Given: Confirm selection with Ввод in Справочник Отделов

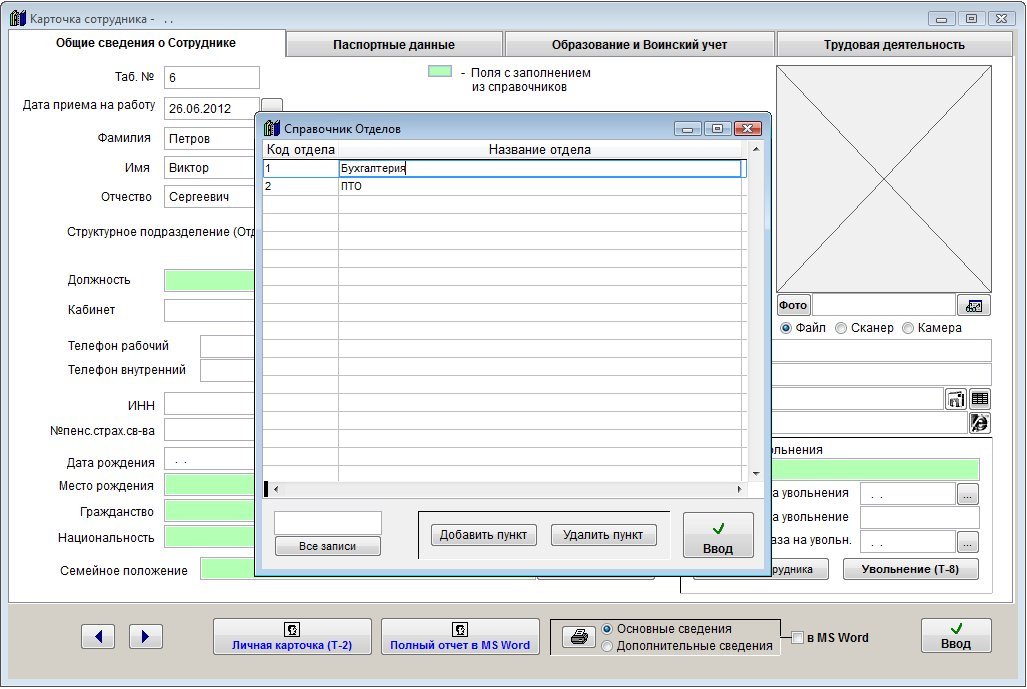Looking at the screenshot, I should click(718, 535).
